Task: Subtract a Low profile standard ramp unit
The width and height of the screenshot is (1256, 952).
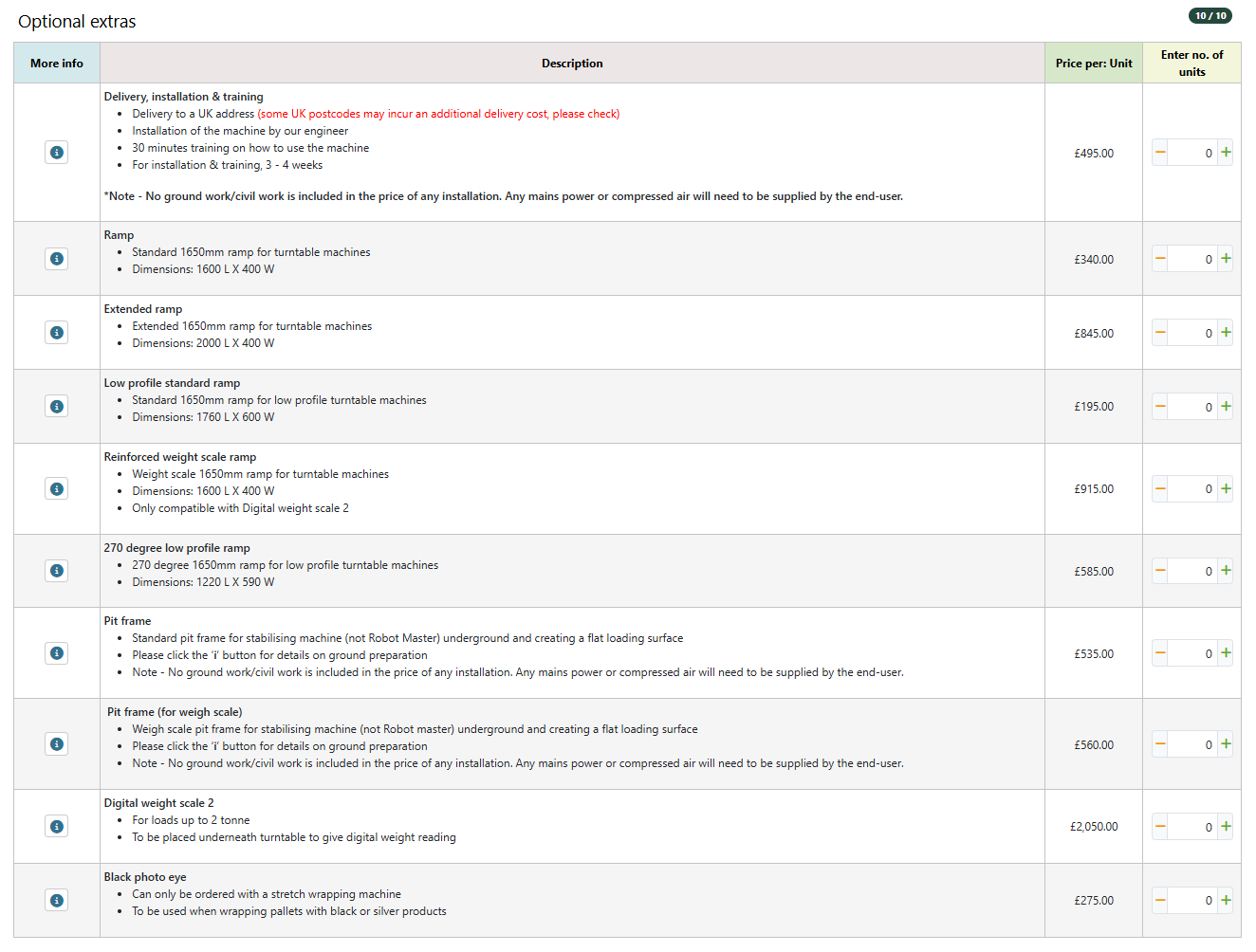Action: pos(1160,407)
